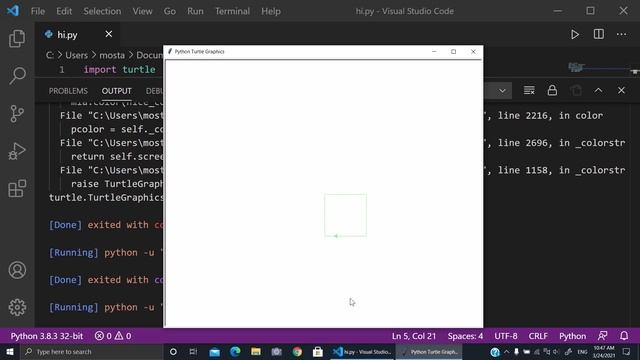
Task: Open the Windows Action Center
Action: (x=626, y=351)
